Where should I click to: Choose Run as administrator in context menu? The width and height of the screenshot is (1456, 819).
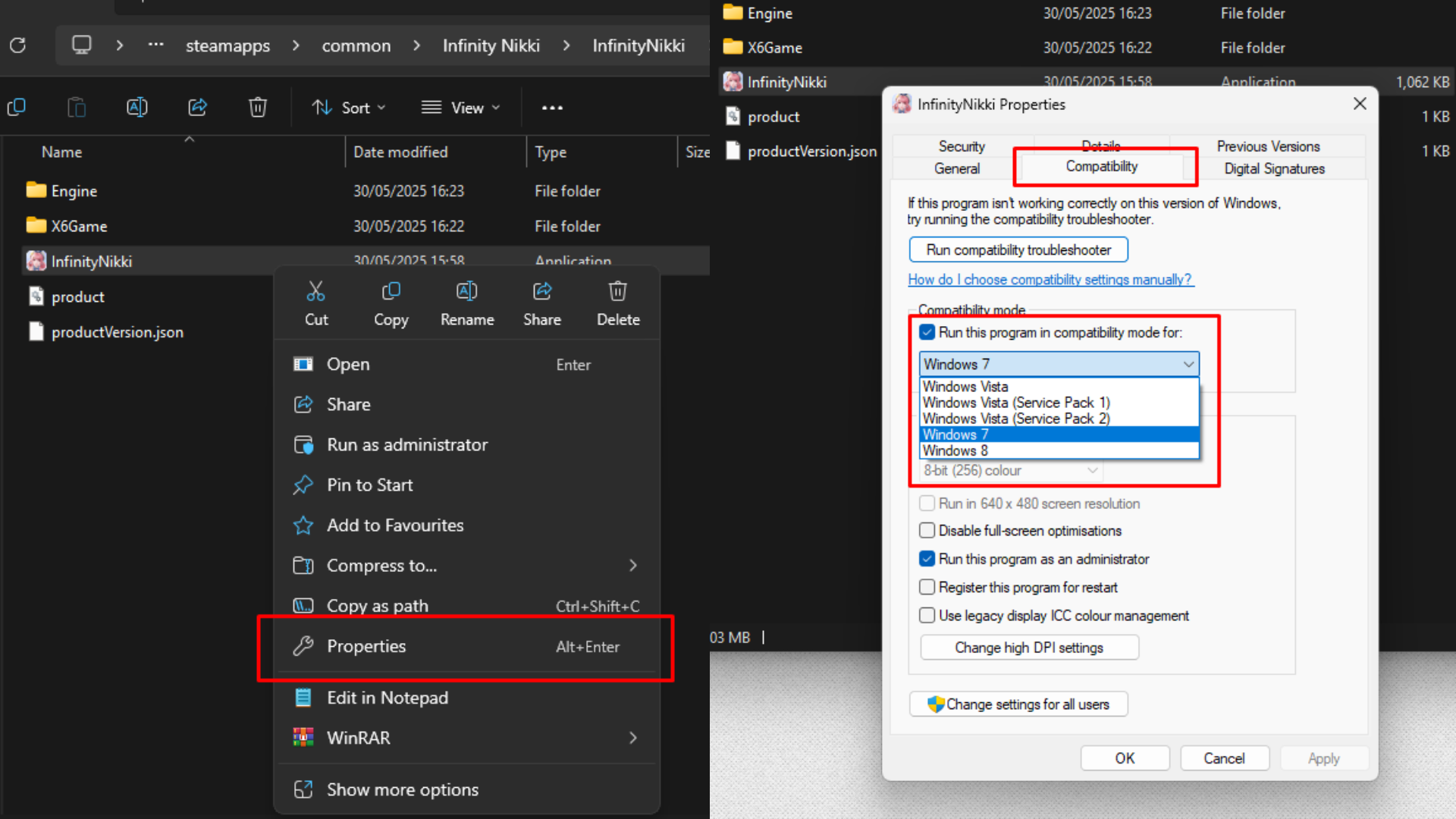[466, 444]
